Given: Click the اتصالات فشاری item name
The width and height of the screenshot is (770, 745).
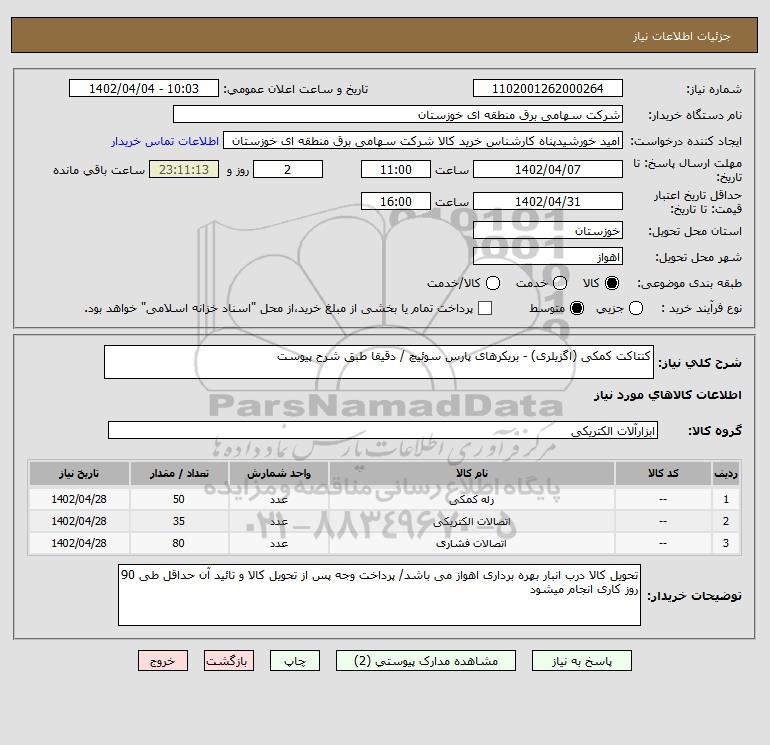Looking at the screenshot, I should (x=472, y=544).
